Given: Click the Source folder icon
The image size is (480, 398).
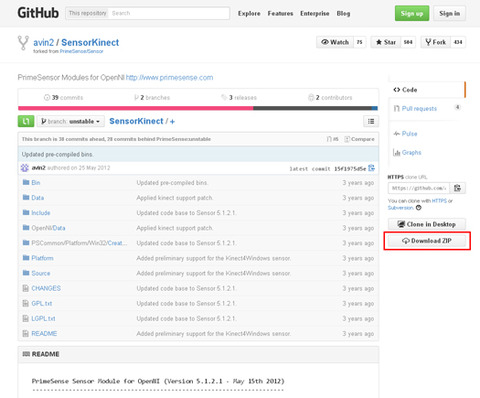Looking at the screenshot, I should click(x=26, y=273).
